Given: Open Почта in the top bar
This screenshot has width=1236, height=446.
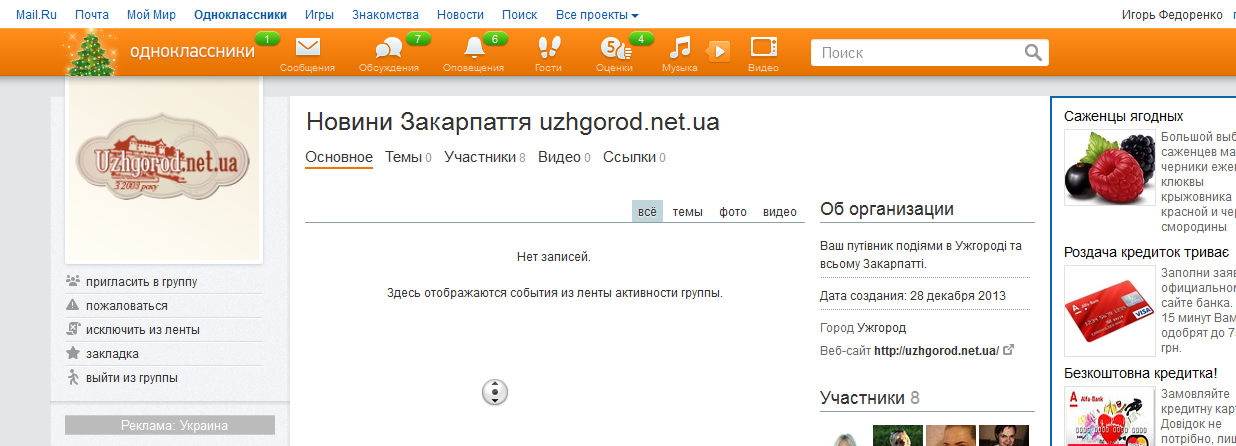Looking at the screenshot, I should click(x=92, y=15).
